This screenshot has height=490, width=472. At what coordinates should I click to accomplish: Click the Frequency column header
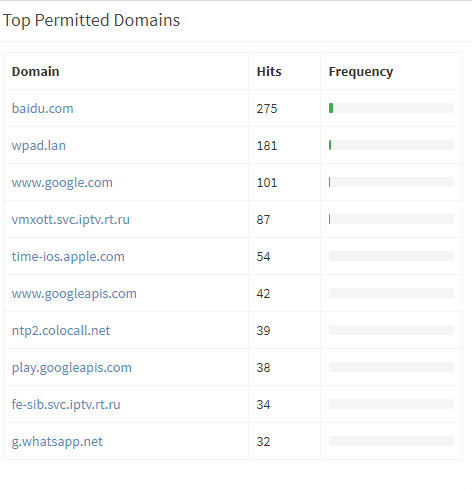[x=361, y=72]
